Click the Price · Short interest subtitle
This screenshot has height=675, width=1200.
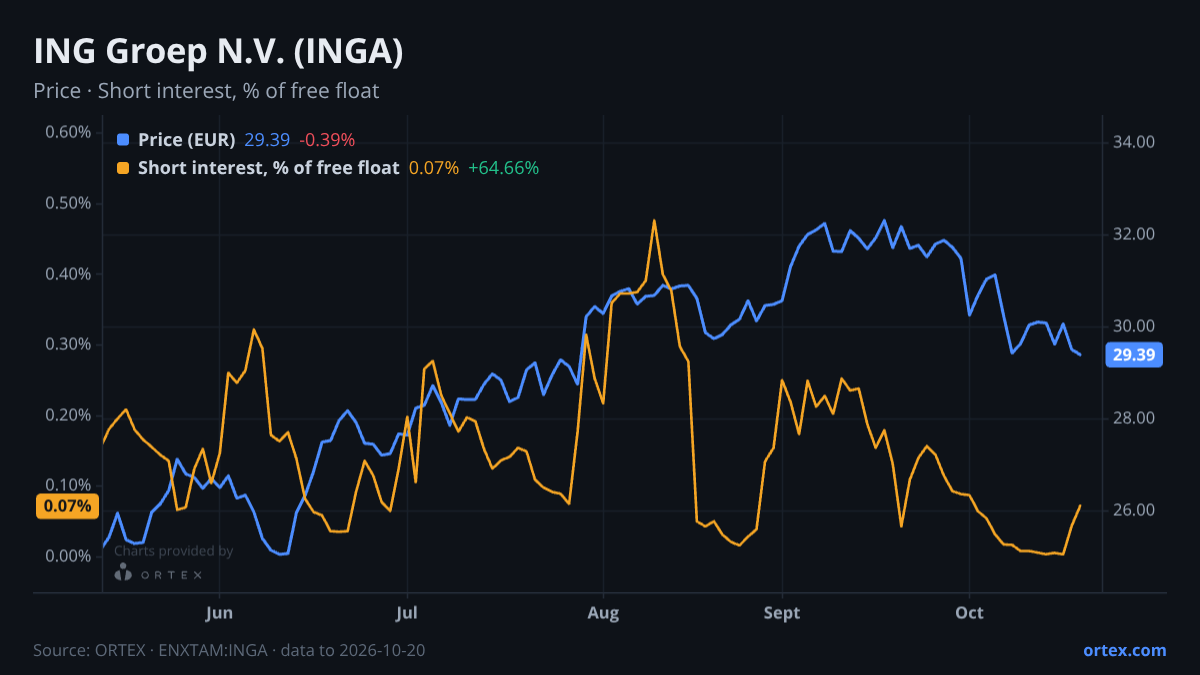206,91
